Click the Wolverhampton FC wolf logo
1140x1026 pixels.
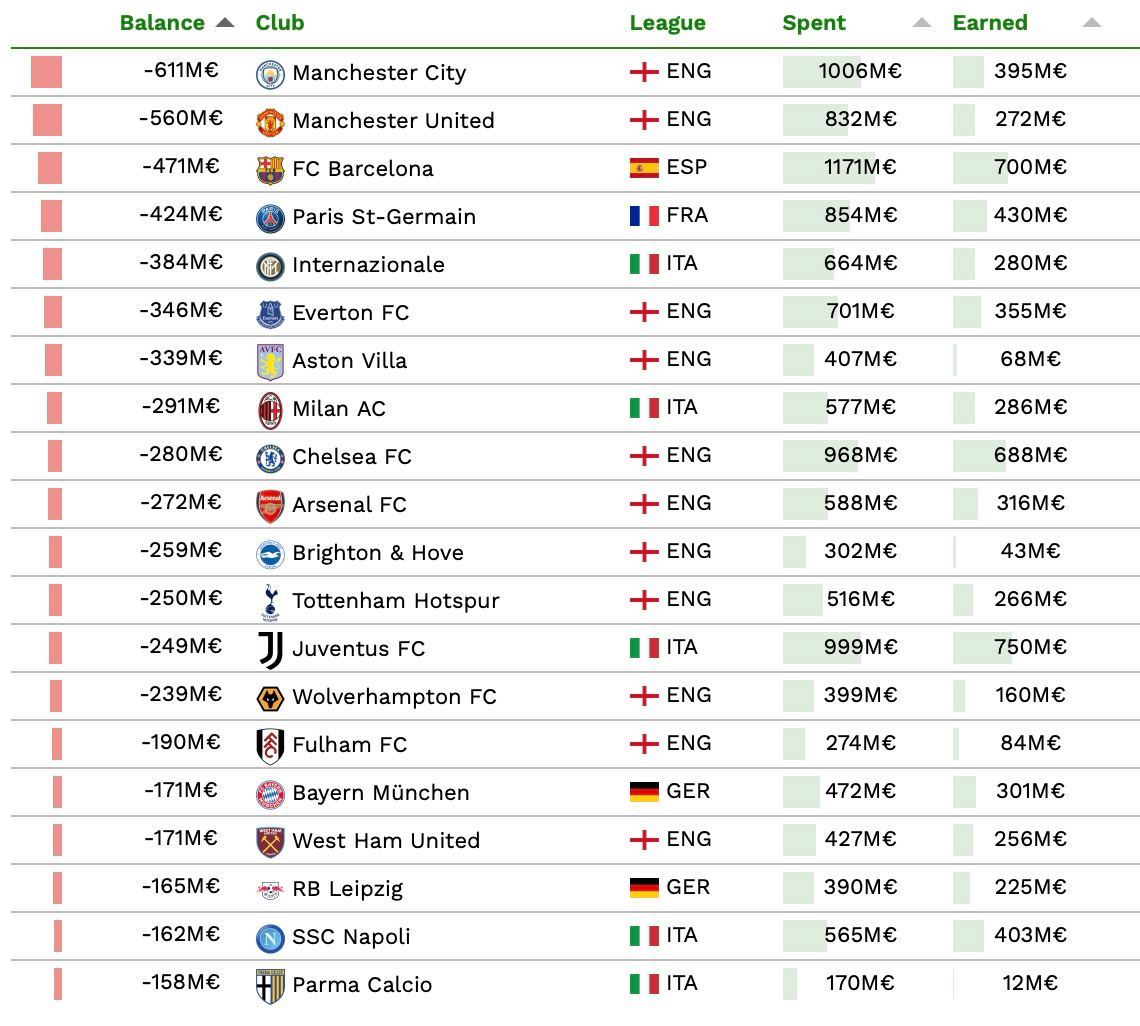pyautogui.click(x=270, y=698)
